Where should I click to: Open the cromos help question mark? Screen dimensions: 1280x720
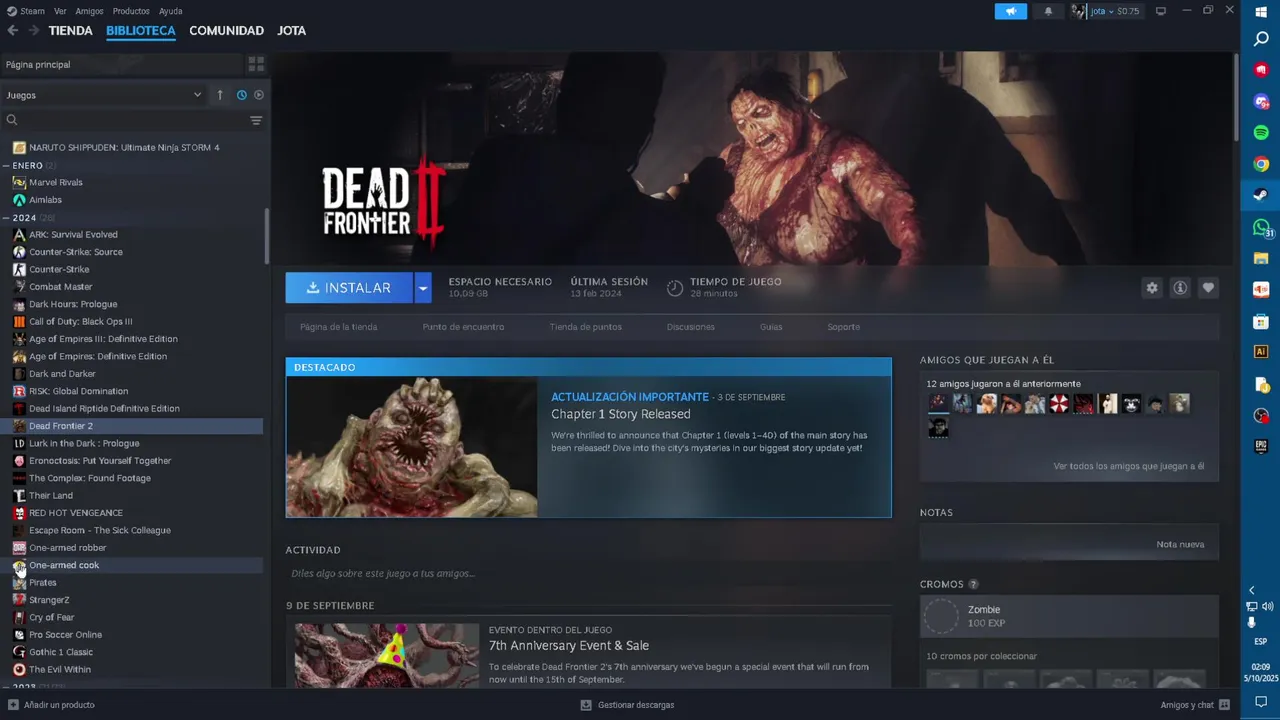pyautogui.click(x=973, y=584)
